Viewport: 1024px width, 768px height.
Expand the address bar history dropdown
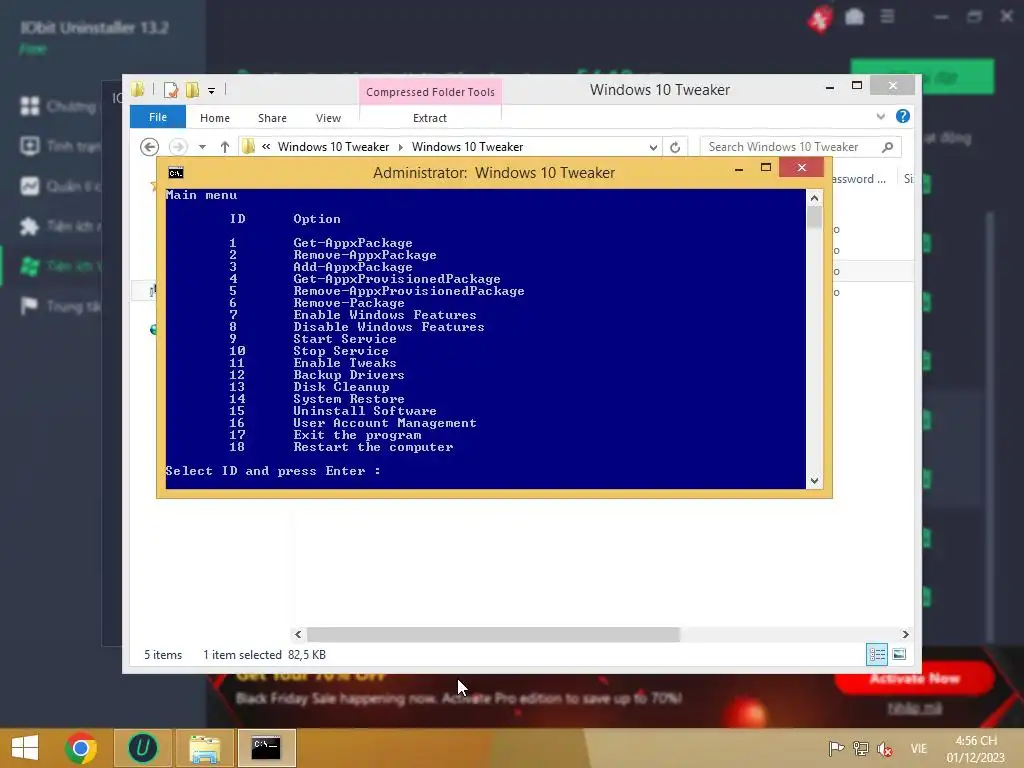tap(653, 147)
